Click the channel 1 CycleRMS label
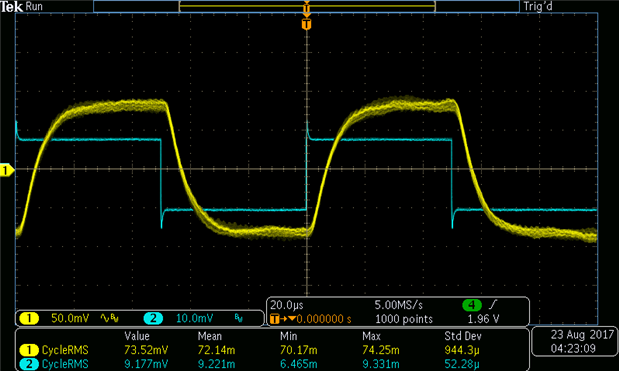Viewport: 619px width, 371px height. click(65, 350)
